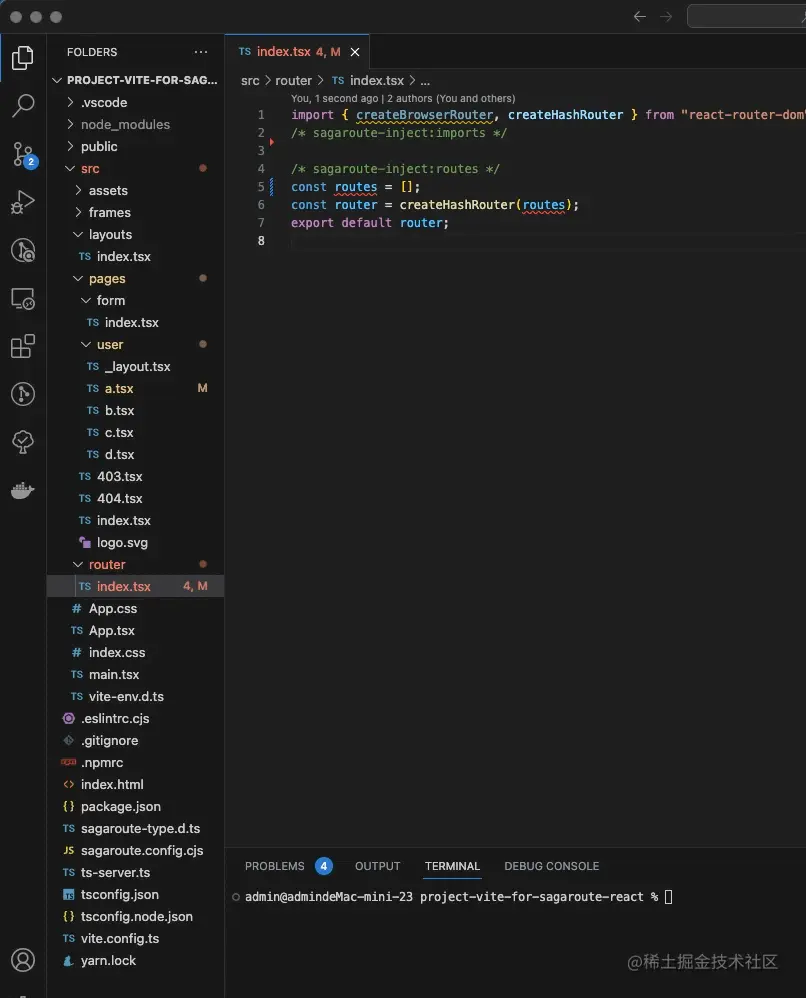Viewport: 806px width, 998px height.
Task: Open the Search view icon
Action: click(23, 106)
